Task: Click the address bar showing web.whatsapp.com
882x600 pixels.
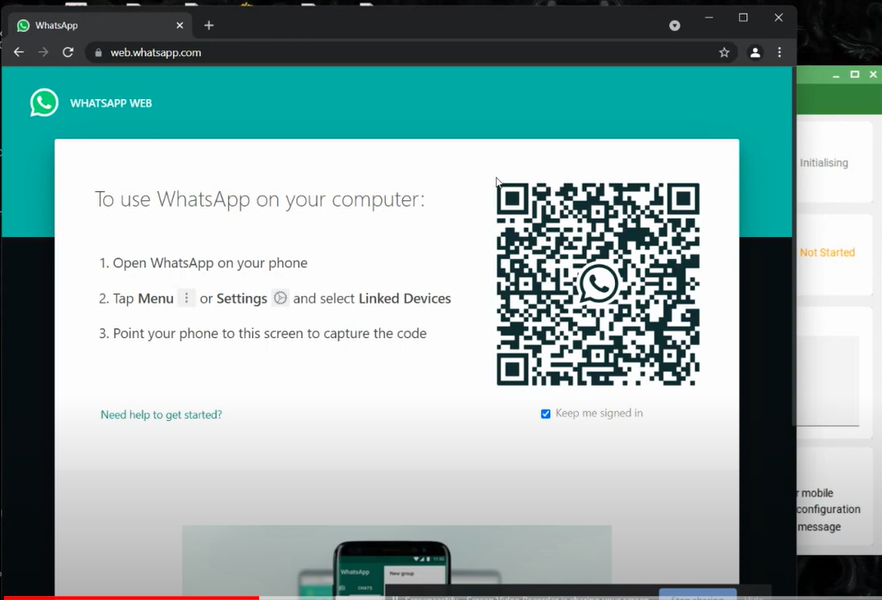Action: pyautogui.click(x=400, y=53)
